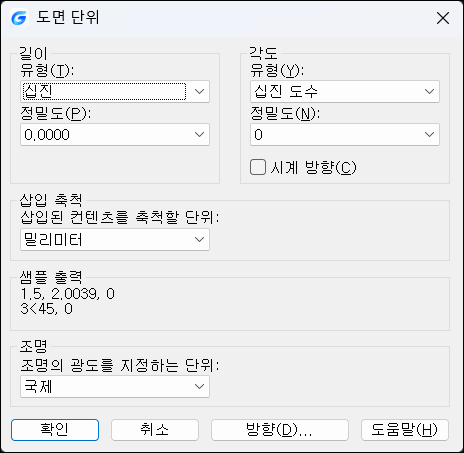Expand the 길이 정밀도(P) dropdown showing 0.0000
This screenshot has width=464, height=453.
click(115, 135)
